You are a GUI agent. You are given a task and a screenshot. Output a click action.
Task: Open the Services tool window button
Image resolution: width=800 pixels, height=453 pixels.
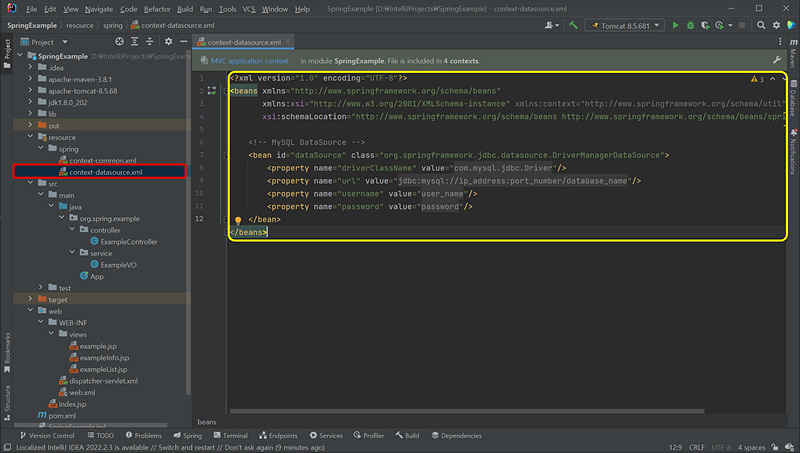(326, 435)
